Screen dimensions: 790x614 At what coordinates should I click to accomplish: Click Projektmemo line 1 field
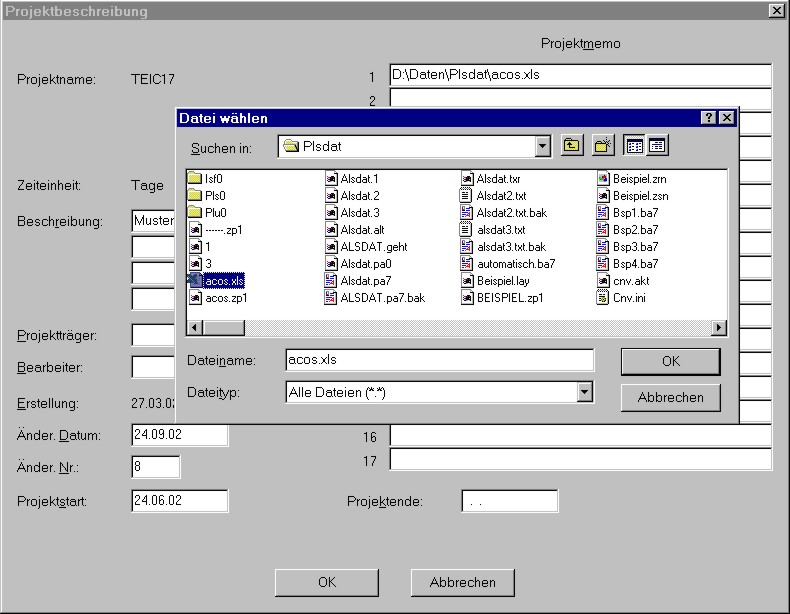click(580, 75)
